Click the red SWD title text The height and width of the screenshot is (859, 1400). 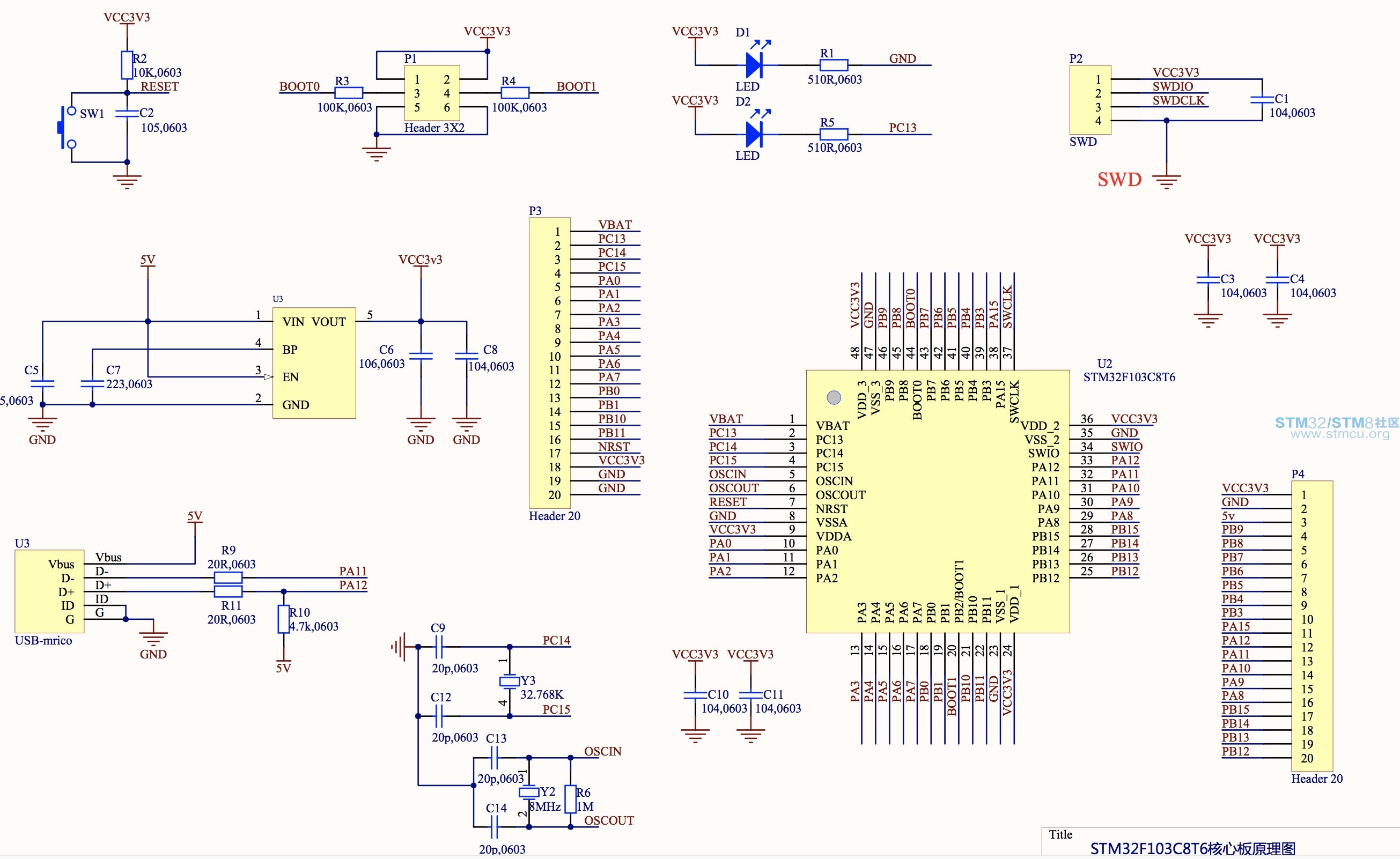pyautogui.click(x=1119, y=180)
